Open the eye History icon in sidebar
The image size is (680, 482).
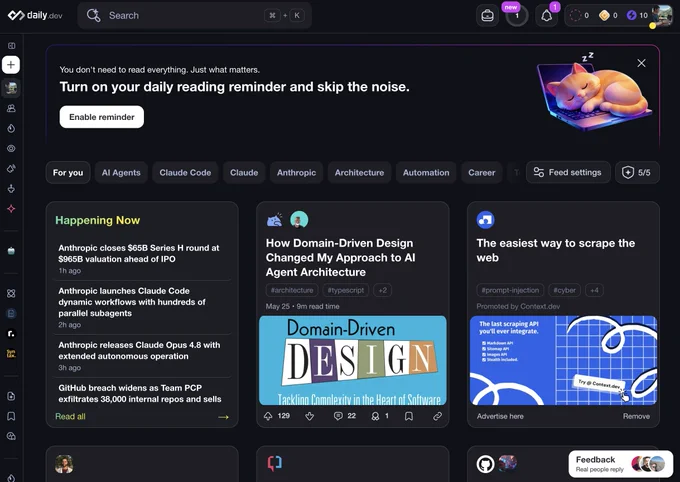[x=11, y=148]
